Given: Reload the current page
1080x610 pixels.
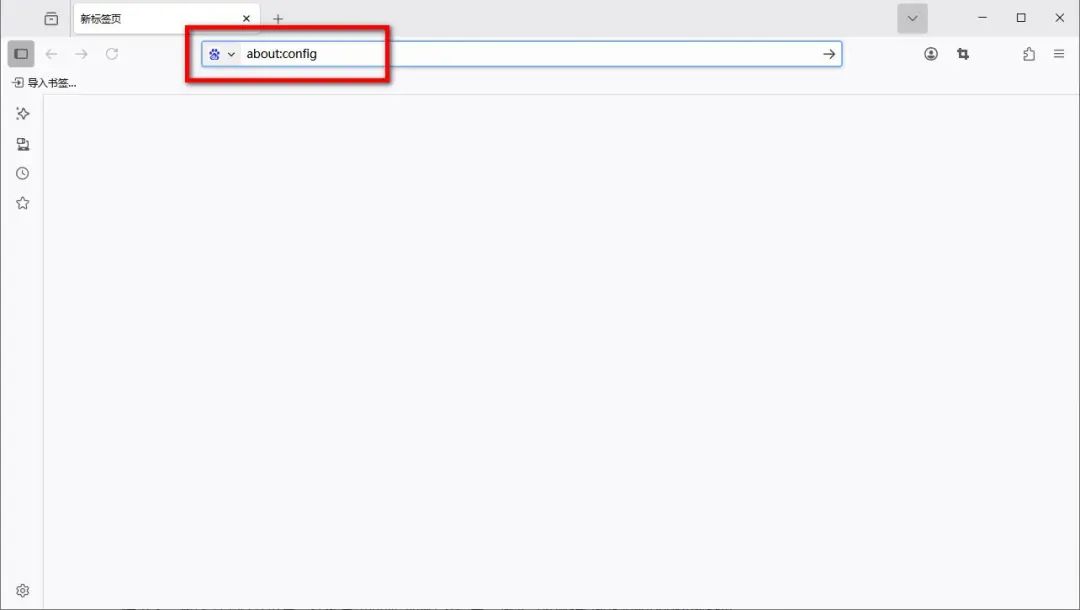Looking at the screenshot, I should point(112,54).
